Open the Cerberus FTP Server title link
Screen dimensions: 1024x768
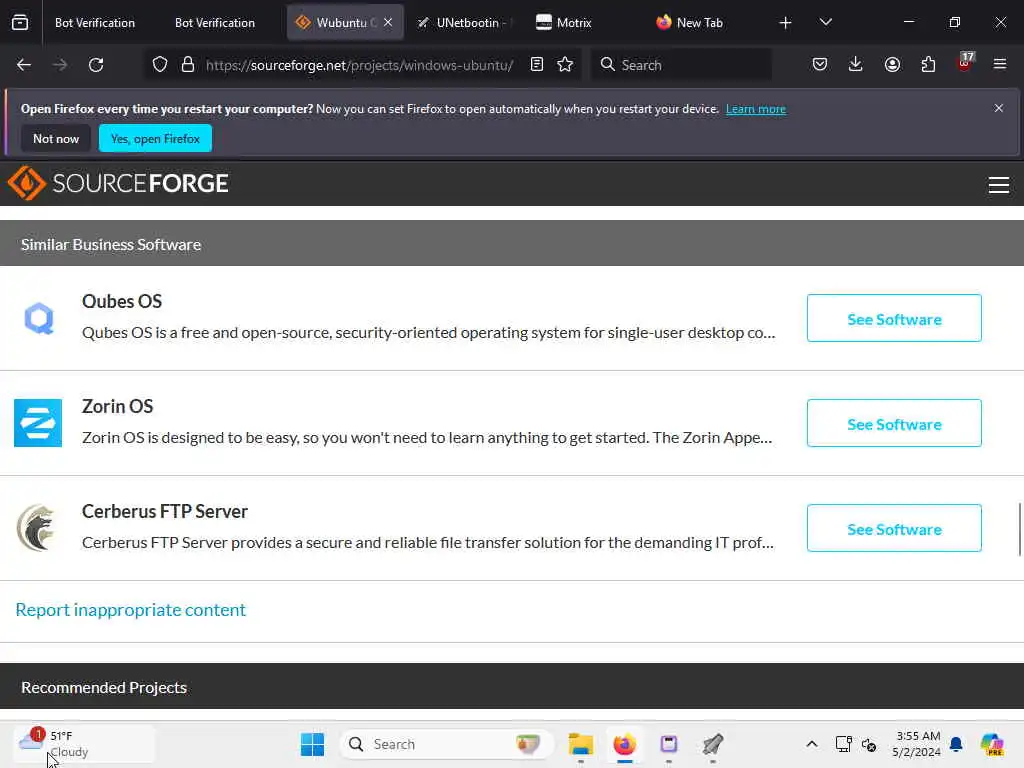click(x=165, y=511)
